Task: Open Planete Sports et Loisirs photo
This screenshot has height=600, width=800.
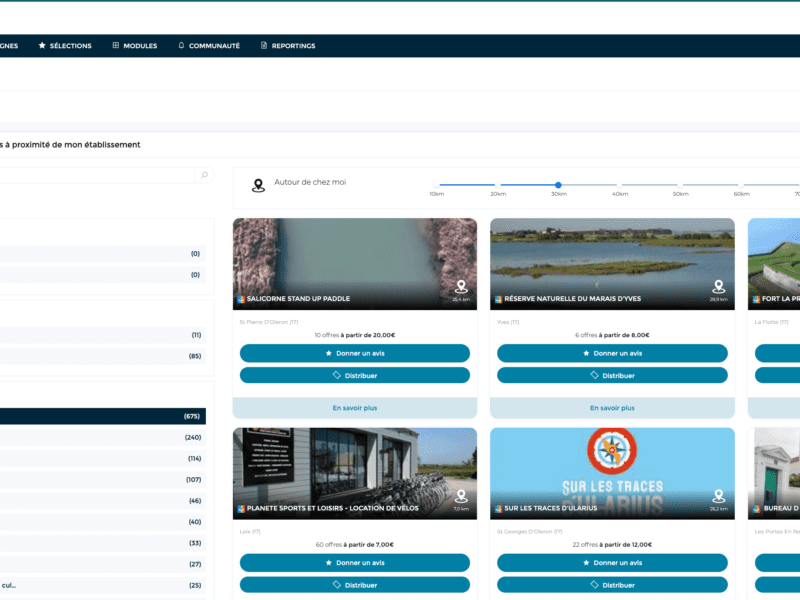Action: point(355,473)
